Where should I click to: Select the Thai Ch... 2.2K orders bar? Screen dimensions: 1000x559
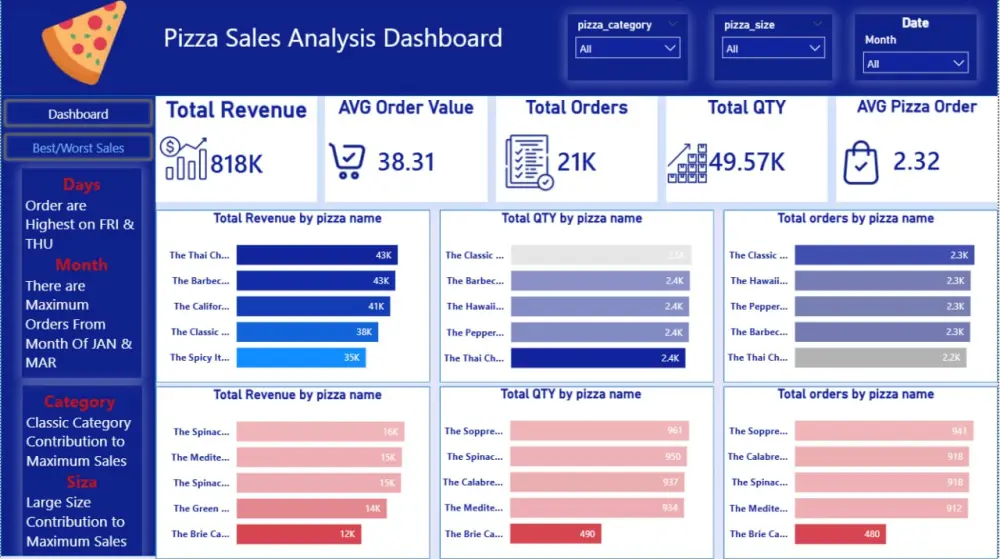coord(880,358)
